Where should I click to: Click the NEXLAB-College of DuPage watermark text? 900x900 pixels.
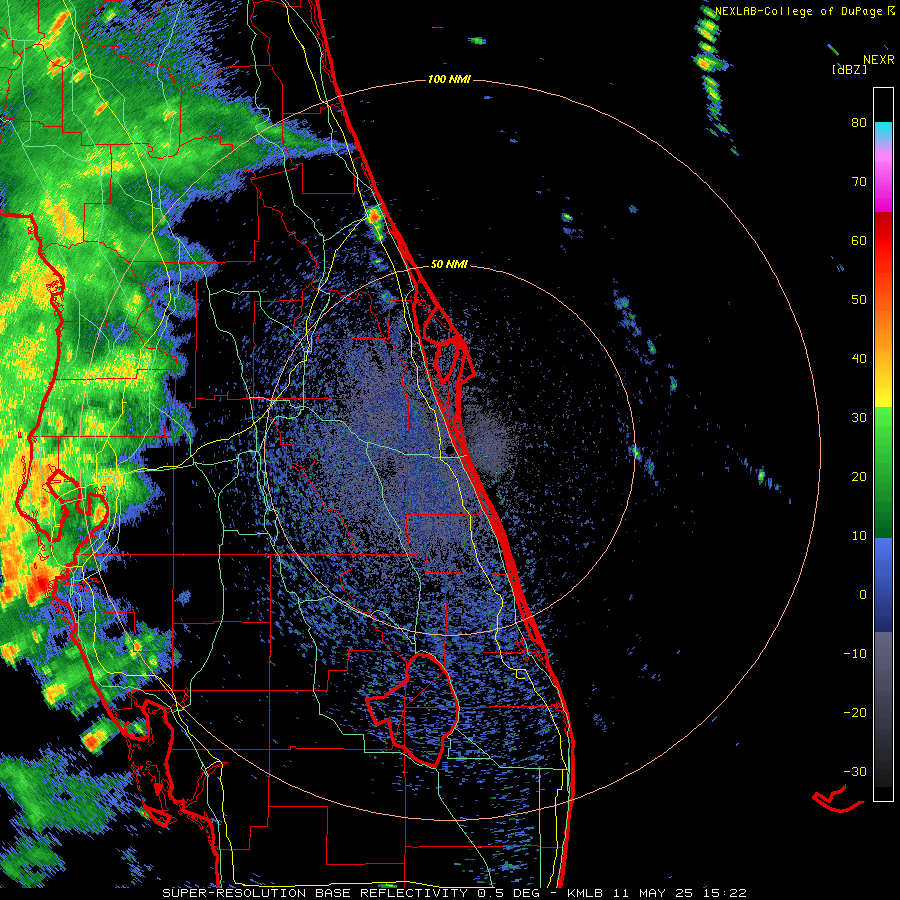(798, 11)
